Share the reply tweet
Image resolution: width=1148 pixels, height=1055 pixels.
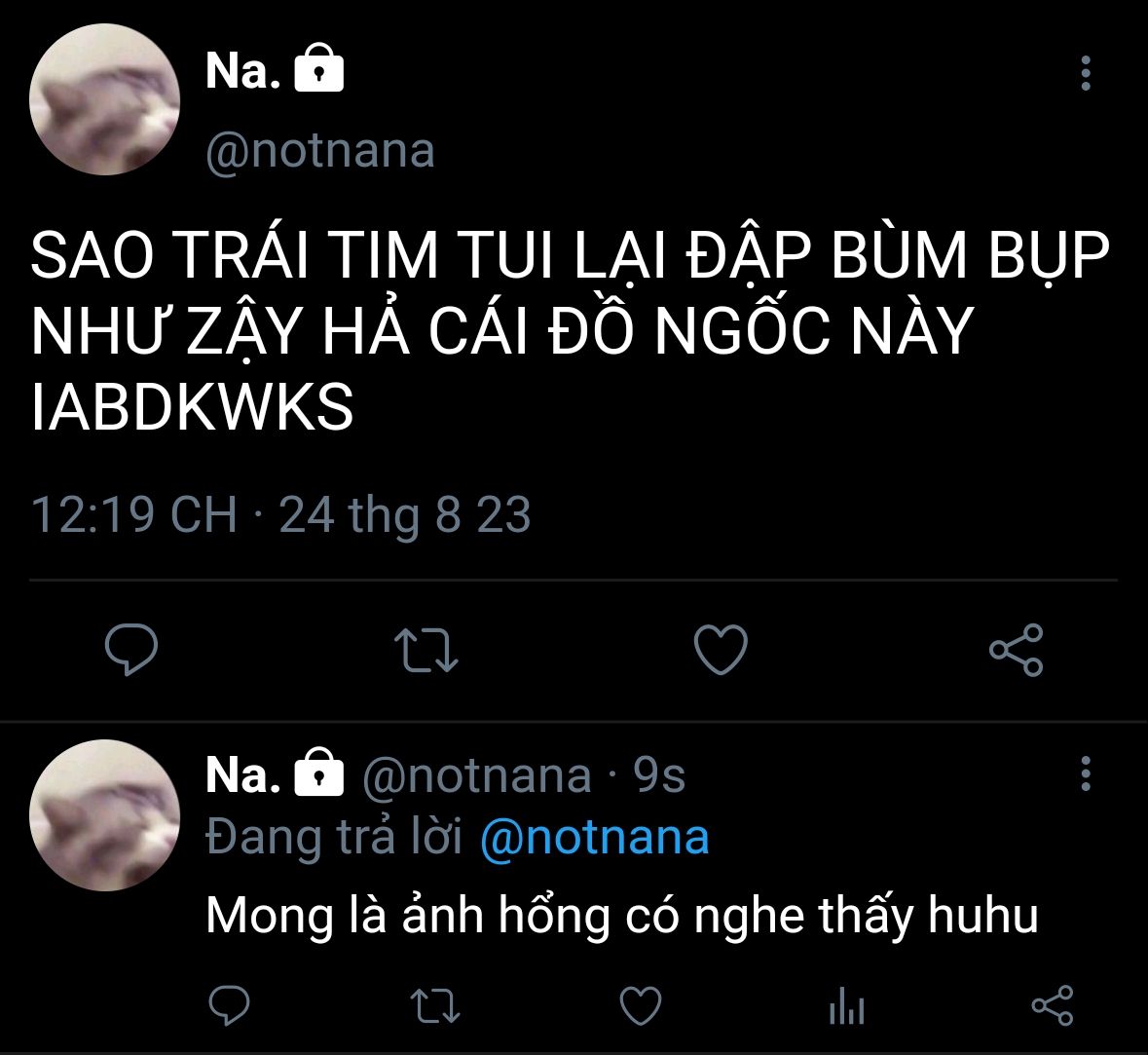[x=1052, y=1005]
